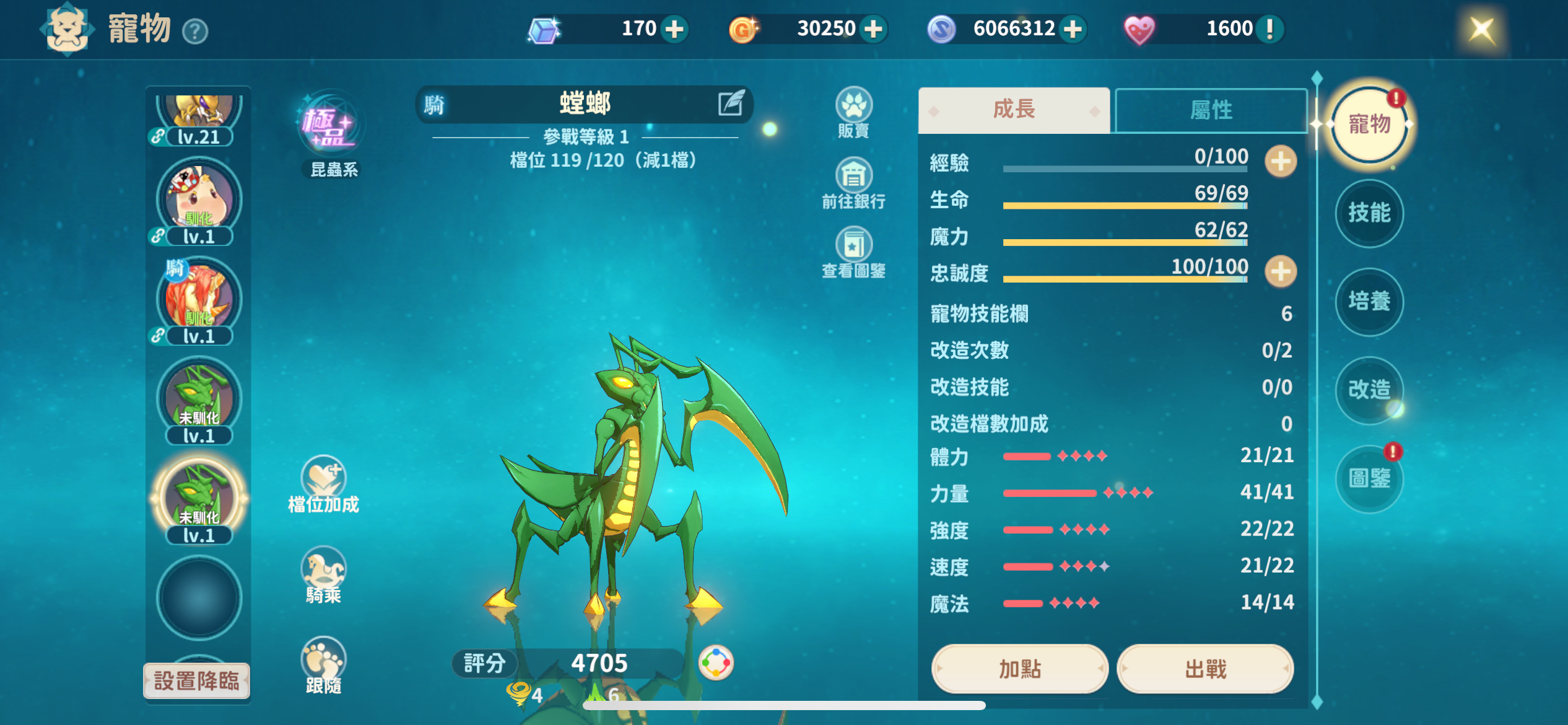Select the lv.21 pet thumbnail in the list

tap(199, 119)
